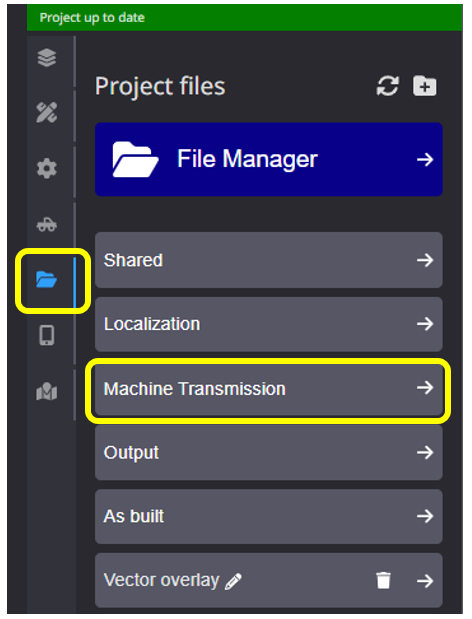Screen dimensions: 472x619
Task: Click the File Manager arrow
Action: click(425, 159)
